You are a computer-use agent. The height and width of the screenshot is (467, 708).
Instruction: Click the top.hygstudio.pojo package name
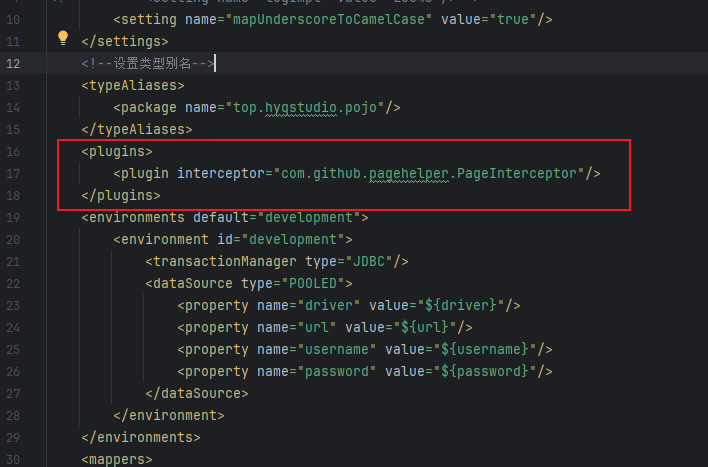305,107
